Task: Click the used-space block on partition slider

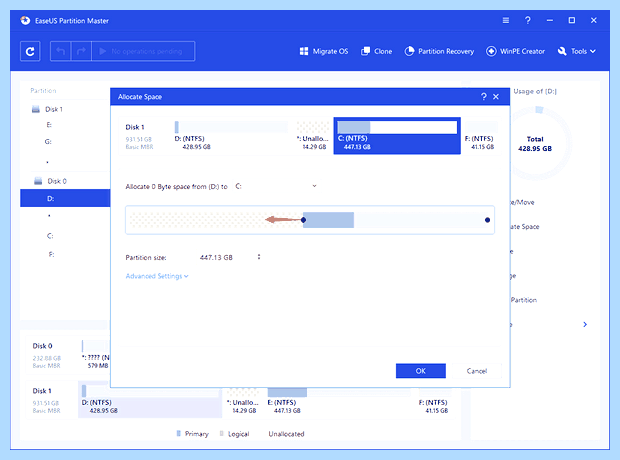Action: (x=329, y=220)
